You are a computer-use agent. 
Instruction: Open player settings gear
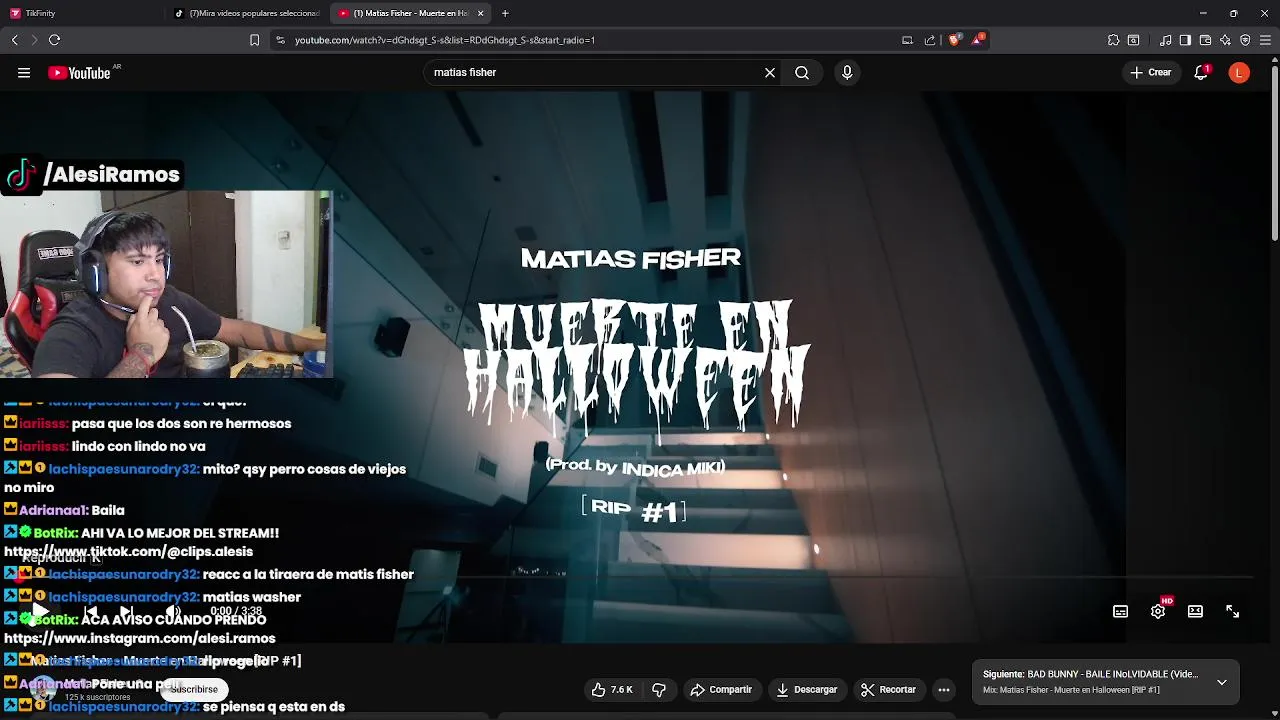click(1158, 611)
